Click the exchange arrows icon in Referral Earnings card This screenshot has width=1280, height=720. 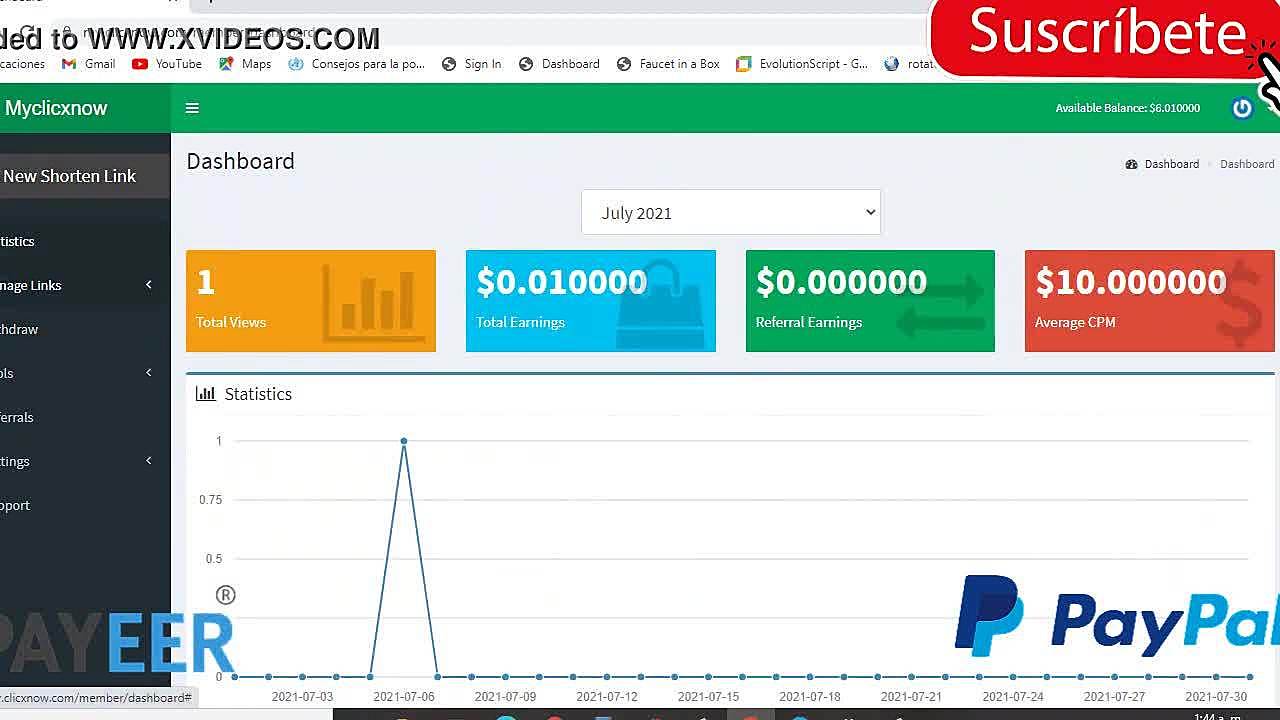point(940,306)
